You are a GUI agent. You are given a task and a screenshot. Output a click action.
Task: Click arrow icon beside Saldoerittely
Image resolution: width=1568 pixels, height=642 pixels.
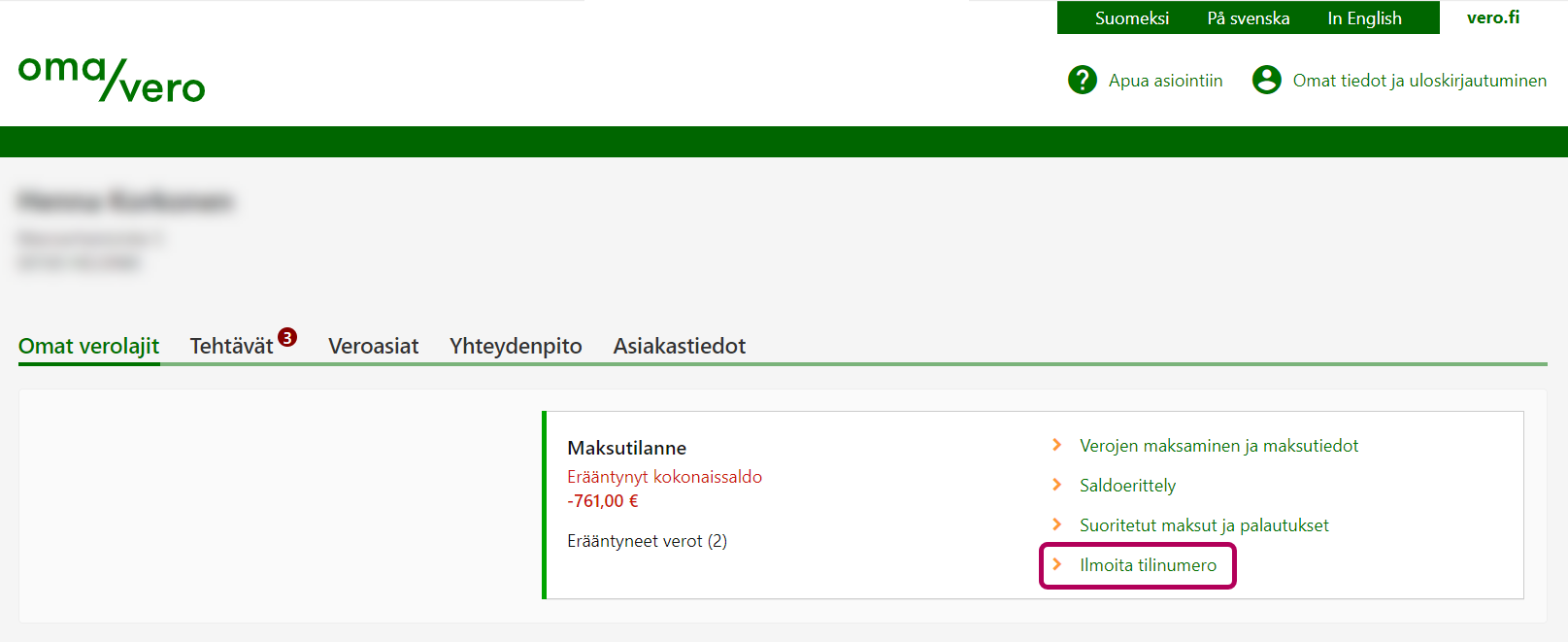click(1057, 485)
